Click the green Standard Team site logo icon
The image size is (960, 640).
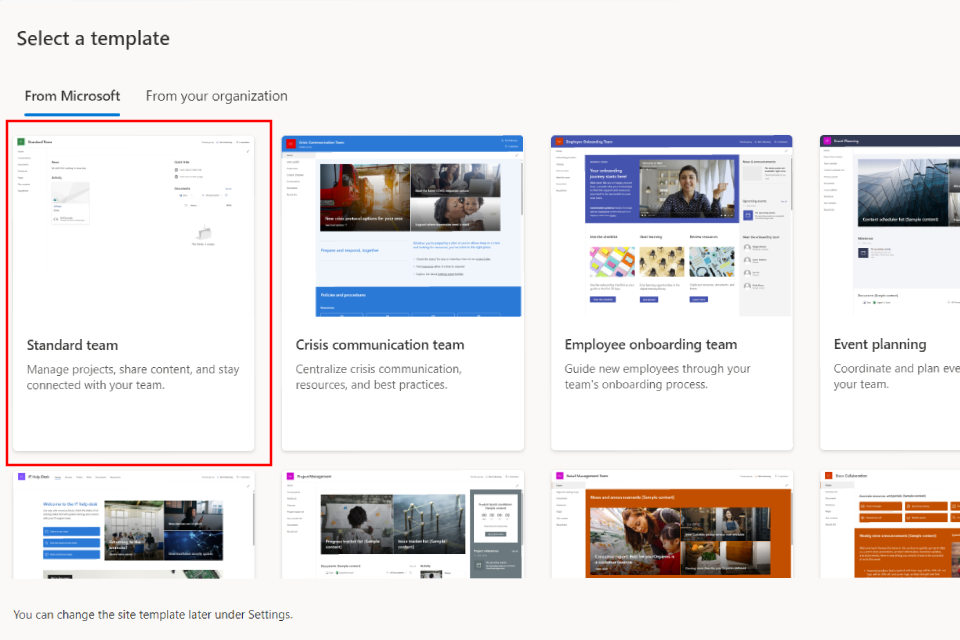point(21,143)
